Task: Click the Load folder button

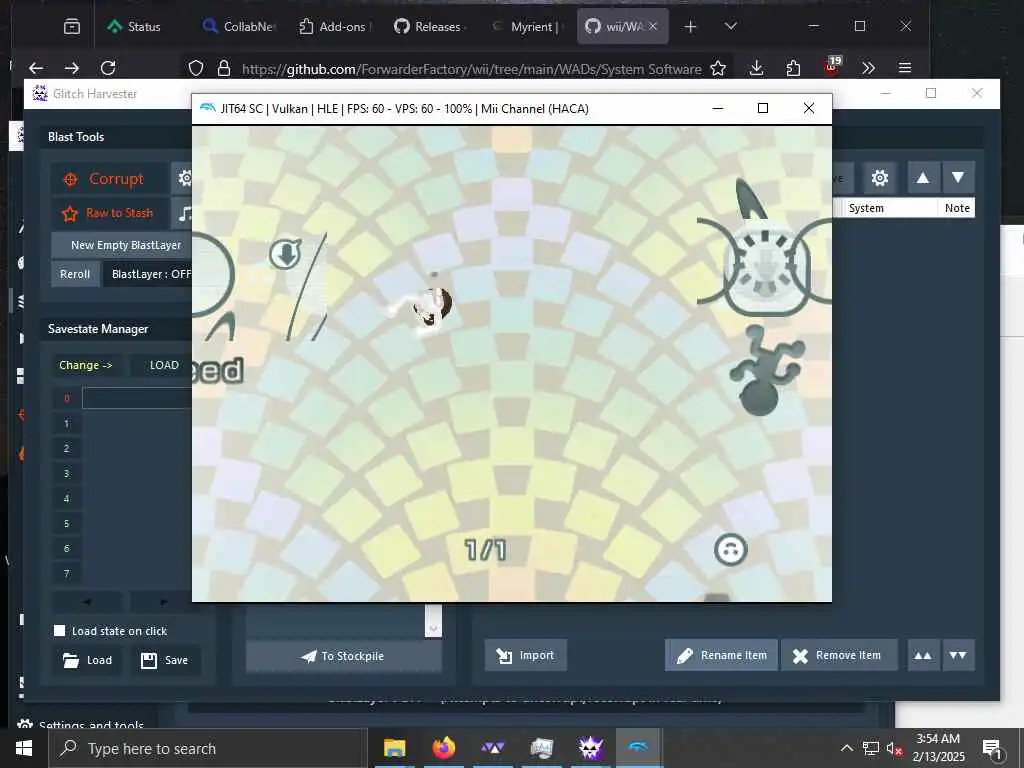Action: (87, 660)
